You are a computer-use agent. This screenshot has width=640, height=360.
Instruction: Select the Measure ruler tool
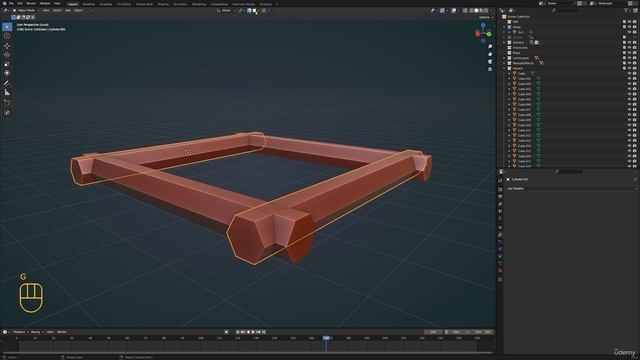click(7, 93)
